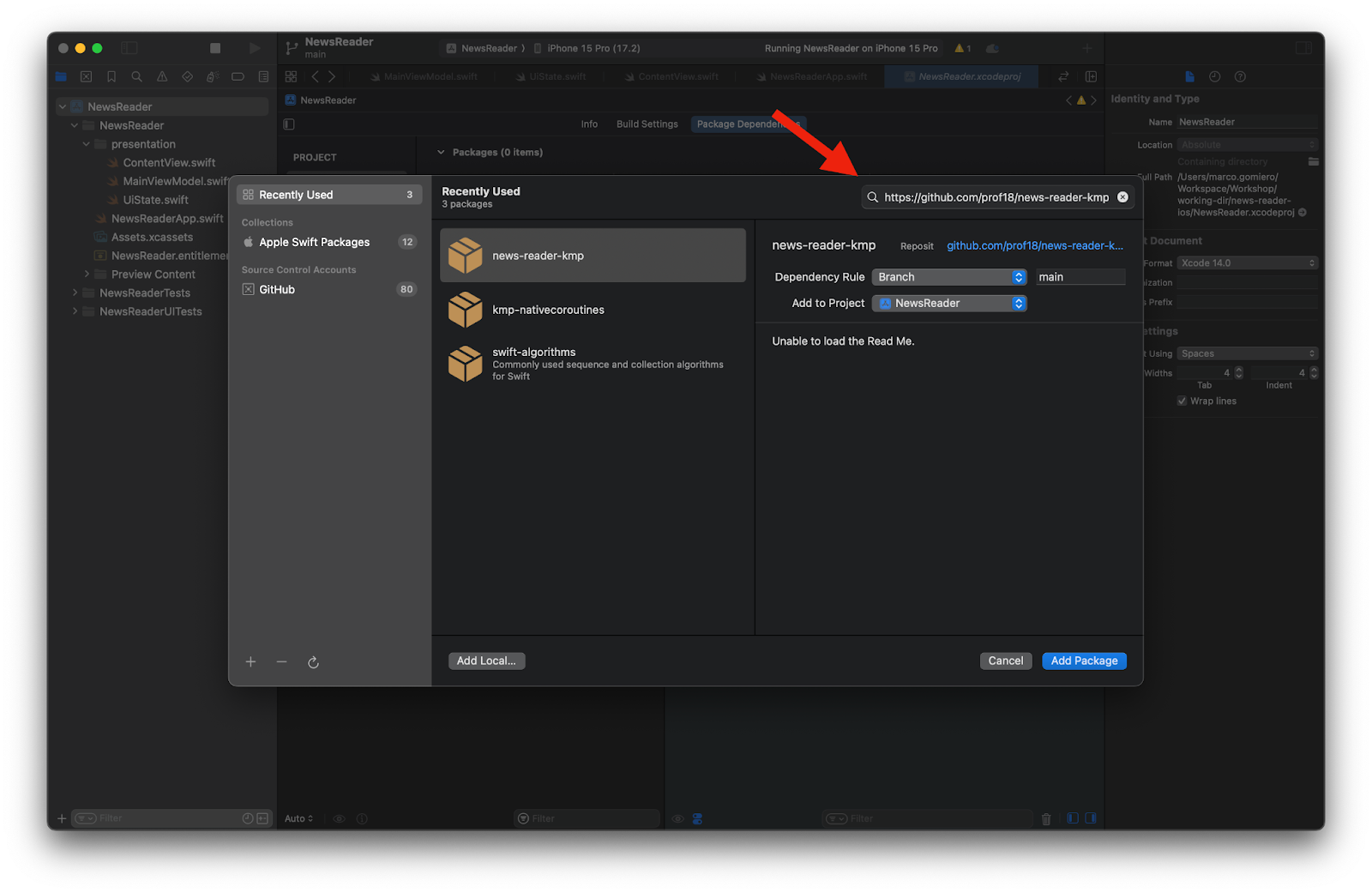This screenshot has height=893, width=1372.
Task: Open the Debug navigator icon
Action: (x=213, y=76)
